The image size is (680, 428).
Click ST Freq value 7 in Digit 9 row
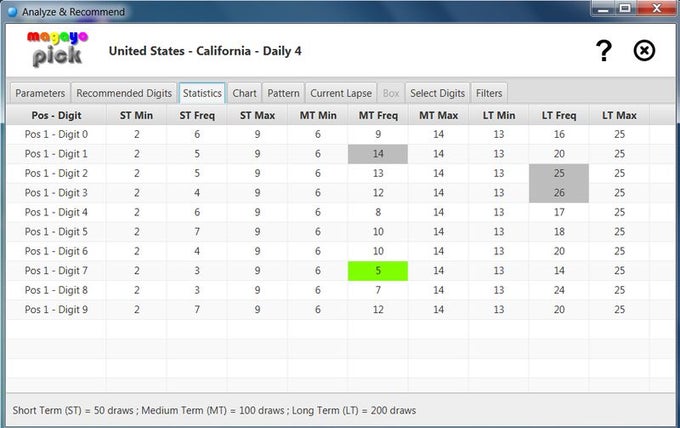197,310
